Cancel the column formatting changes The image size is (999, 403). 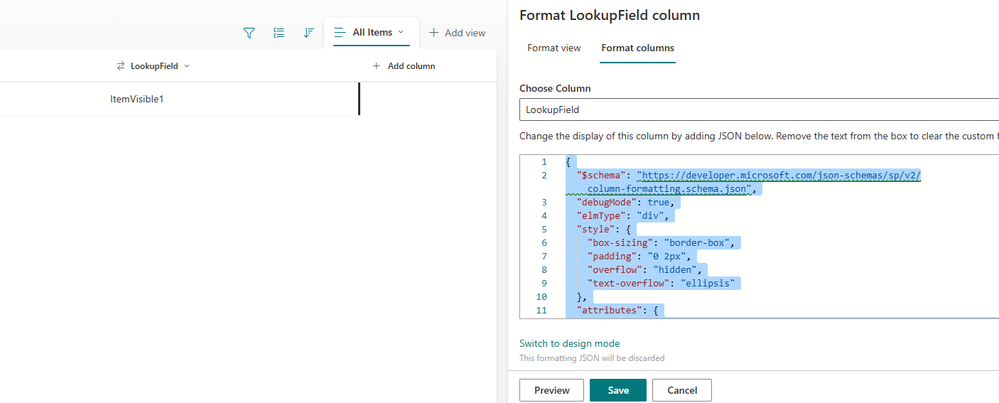[681, 390]
